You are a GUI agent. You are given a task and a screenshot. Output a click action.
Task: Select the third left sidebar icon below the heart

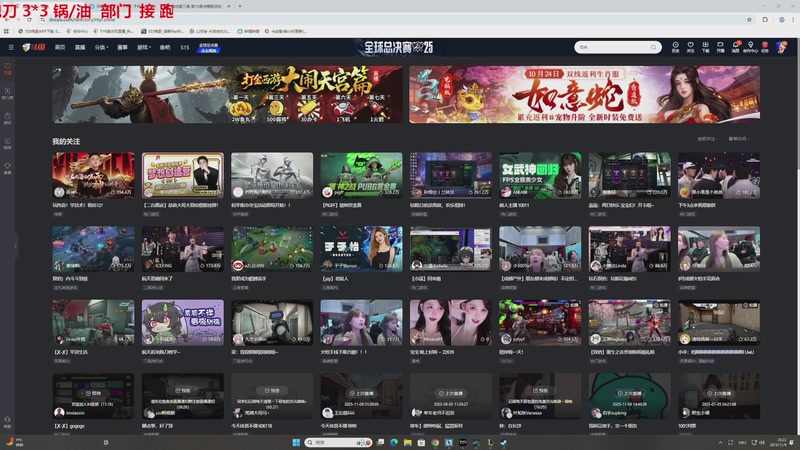[x=8, y=118]
